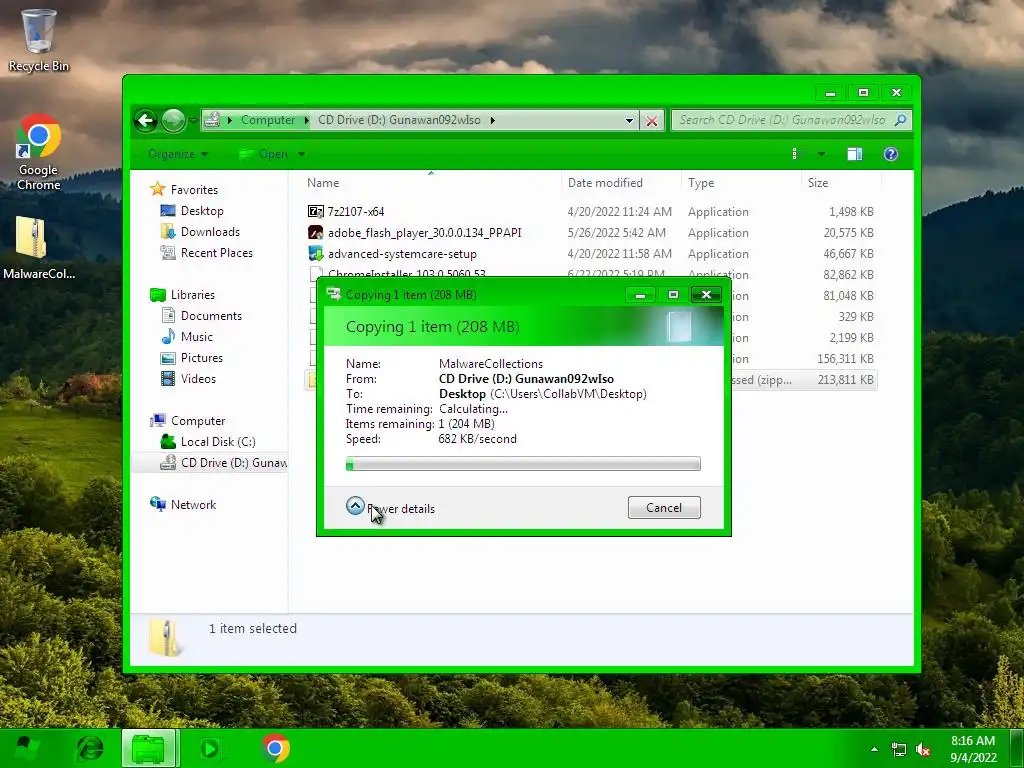1024x768 pixels.
Task: Stop loading with the red X button
Action: (651, 120)
